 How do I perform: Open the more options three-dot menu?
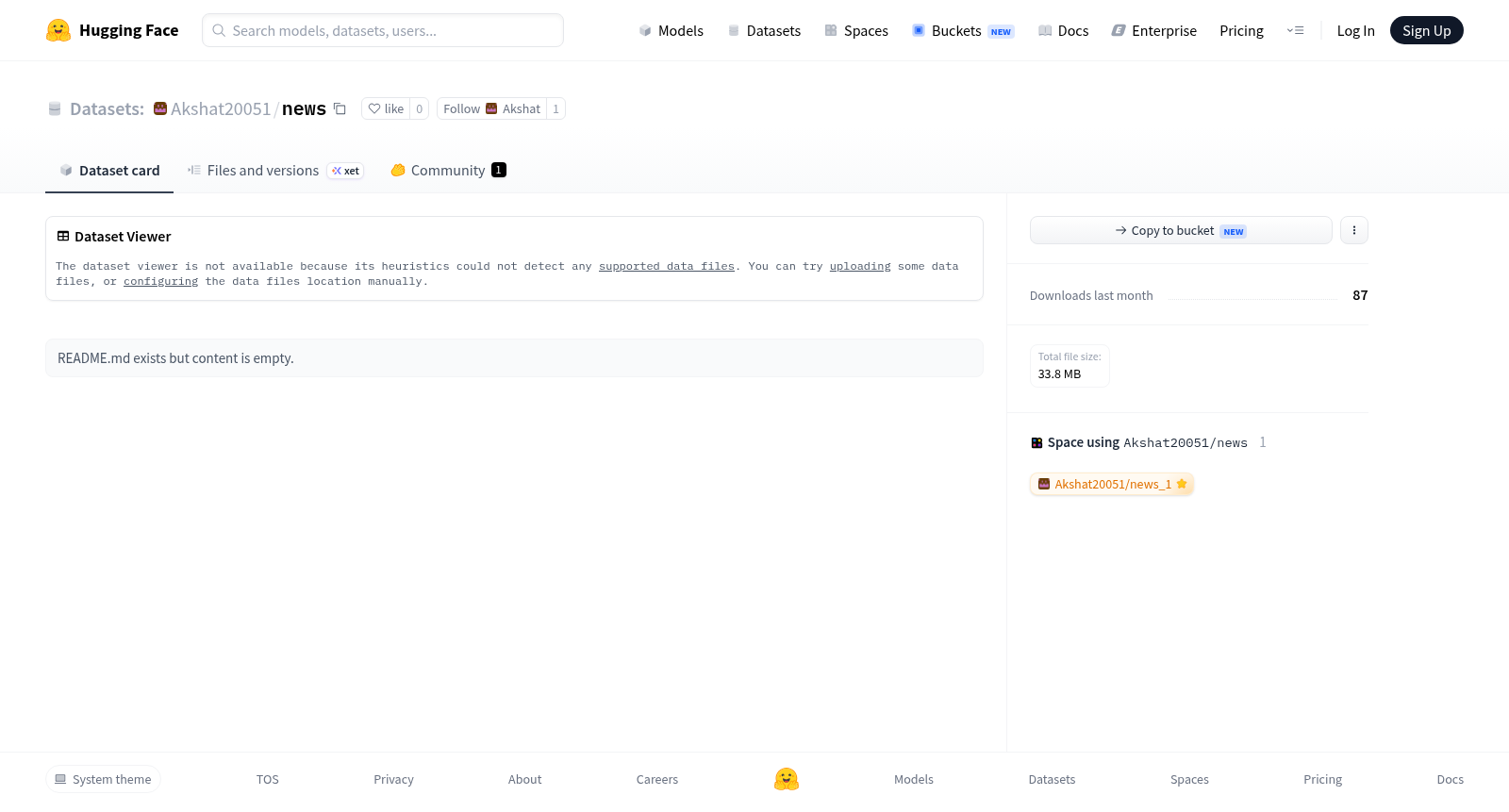click(x=1354, y=230)
